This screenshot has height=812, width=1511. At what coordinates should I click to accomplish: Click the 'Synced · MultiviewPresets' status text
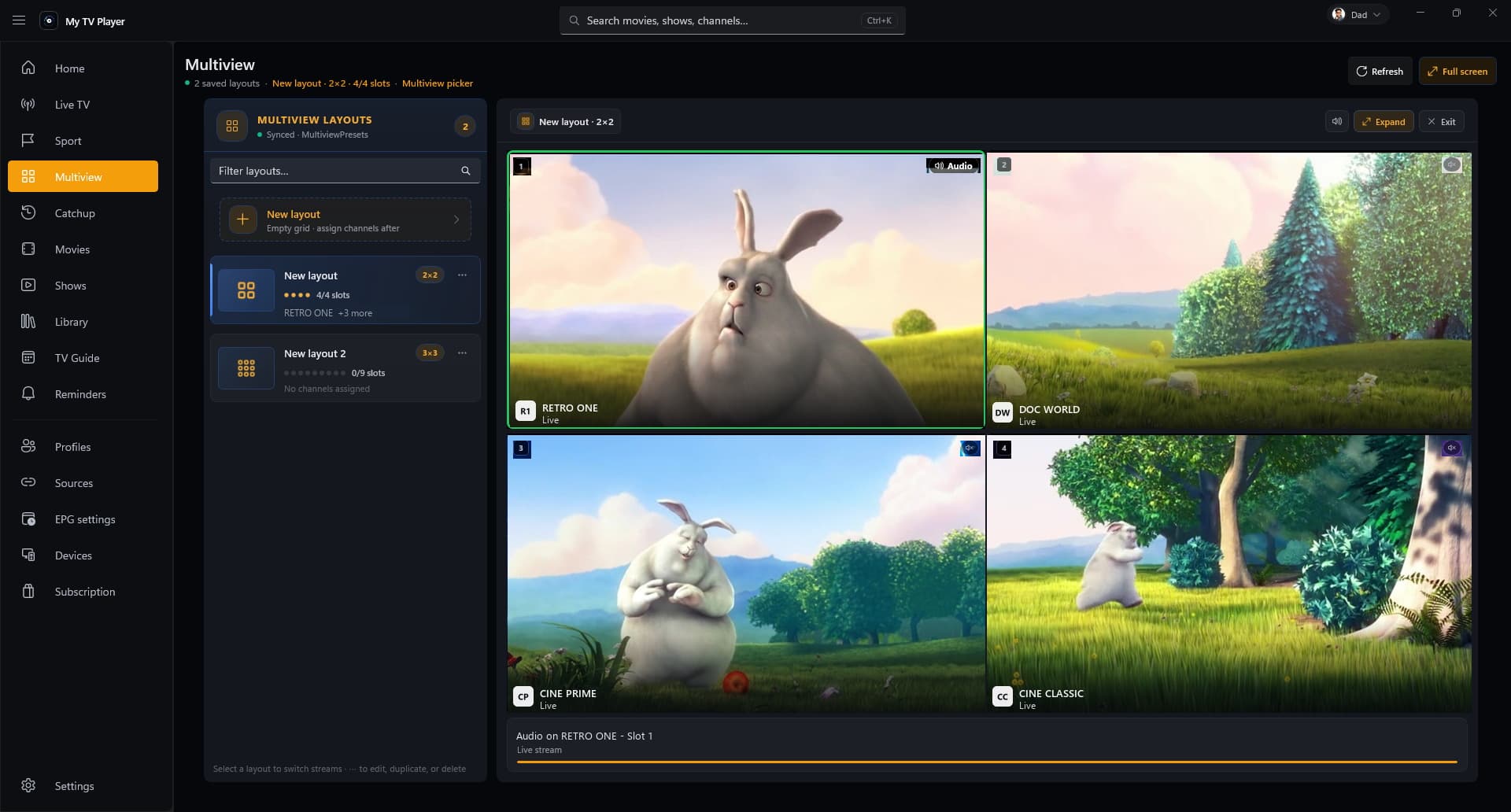click(x=317, y=135)
